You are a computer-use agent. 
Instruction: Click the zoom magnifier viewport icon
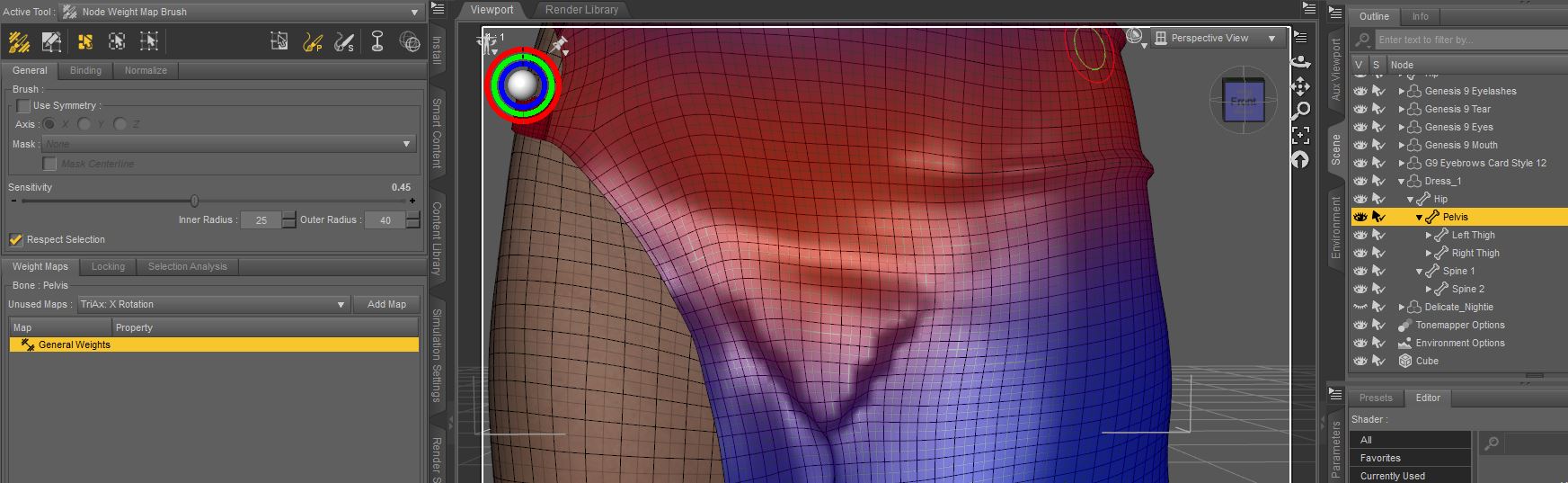click(x=1300, y=111)
